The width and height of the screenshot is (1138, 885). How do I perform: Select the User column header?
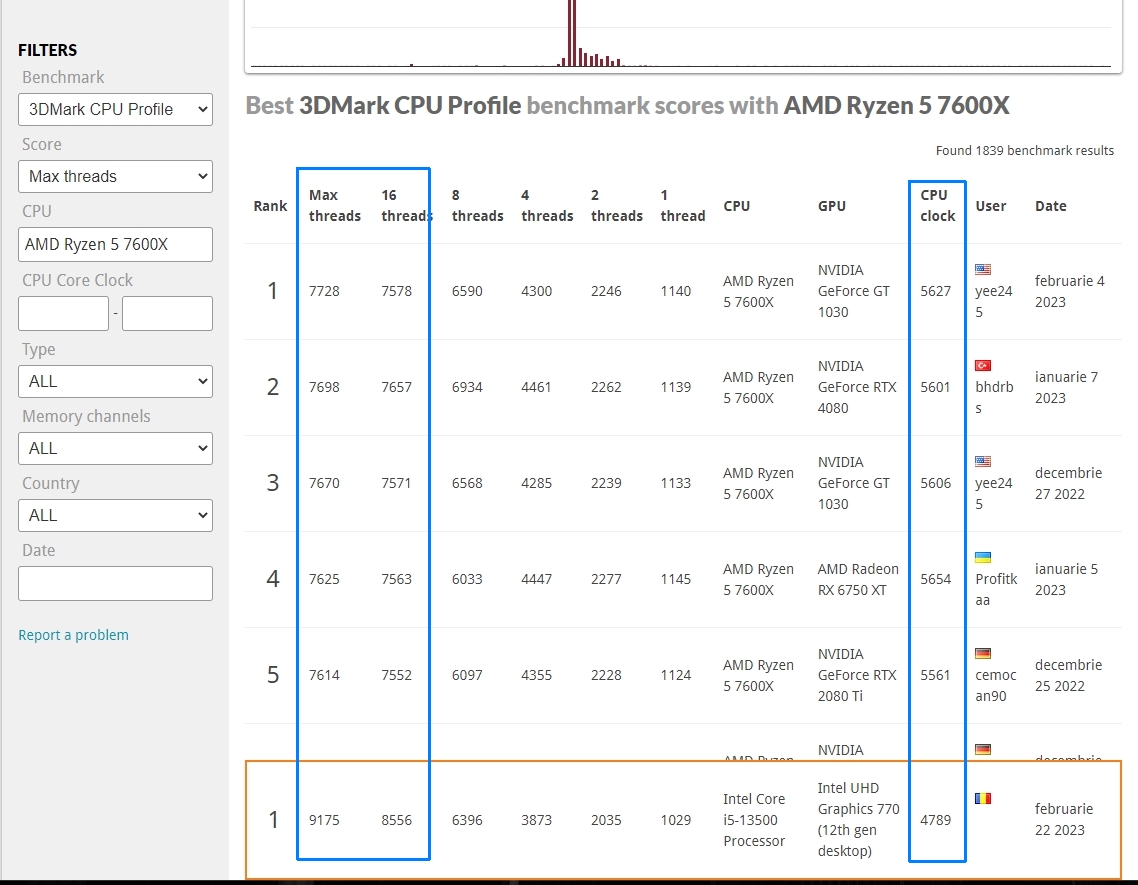991,206
